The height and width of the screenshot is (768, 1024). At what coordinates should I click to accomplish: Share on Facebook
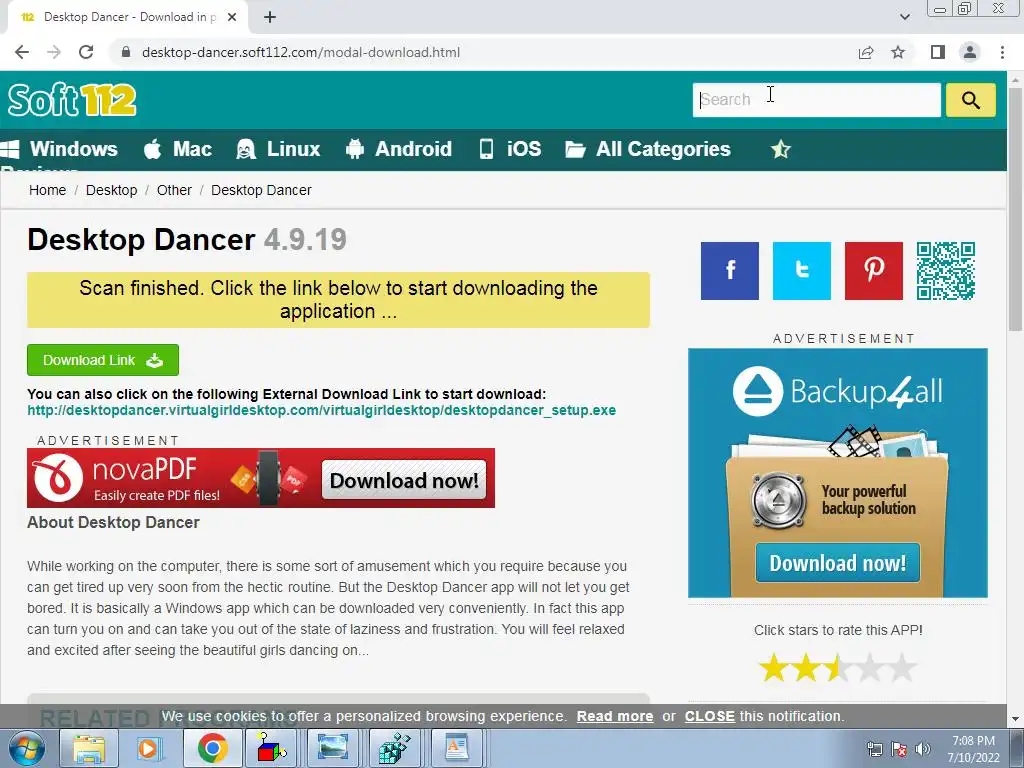click(730, 270)
